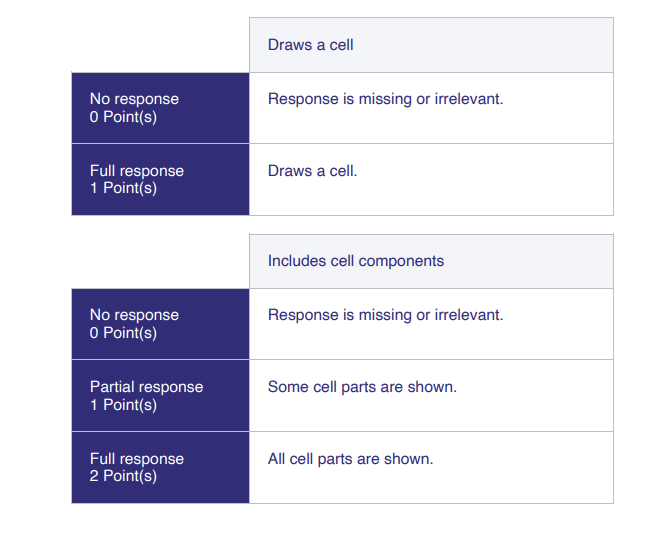Image resolution: width=668 pixels, height=540 pixels.
Task: Select the No response 0 Point(s) cell under Draws a cell
Action: (x=160, y=108)
